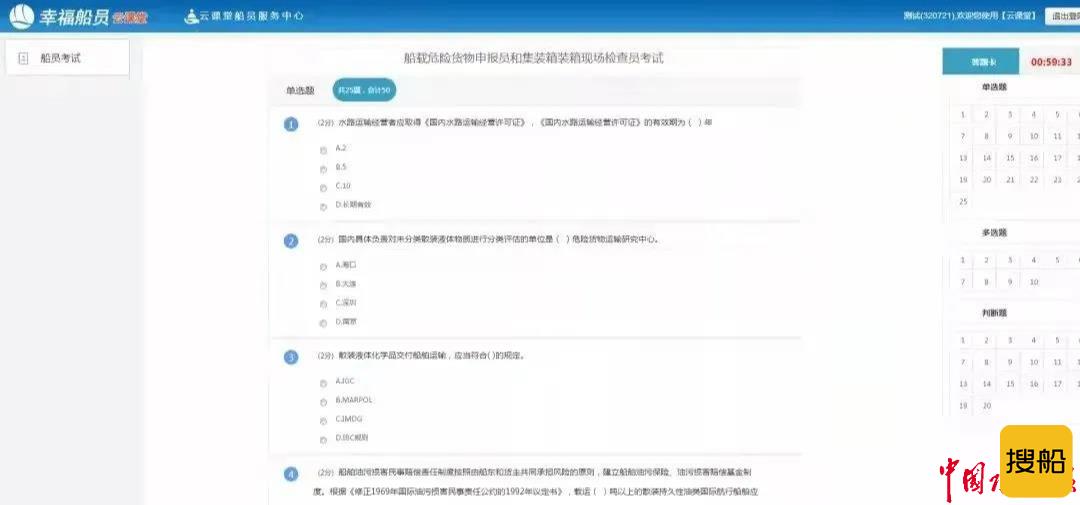
Task: Open question 10 in 多选题 answer card
Action: (x=1033, y=282)
